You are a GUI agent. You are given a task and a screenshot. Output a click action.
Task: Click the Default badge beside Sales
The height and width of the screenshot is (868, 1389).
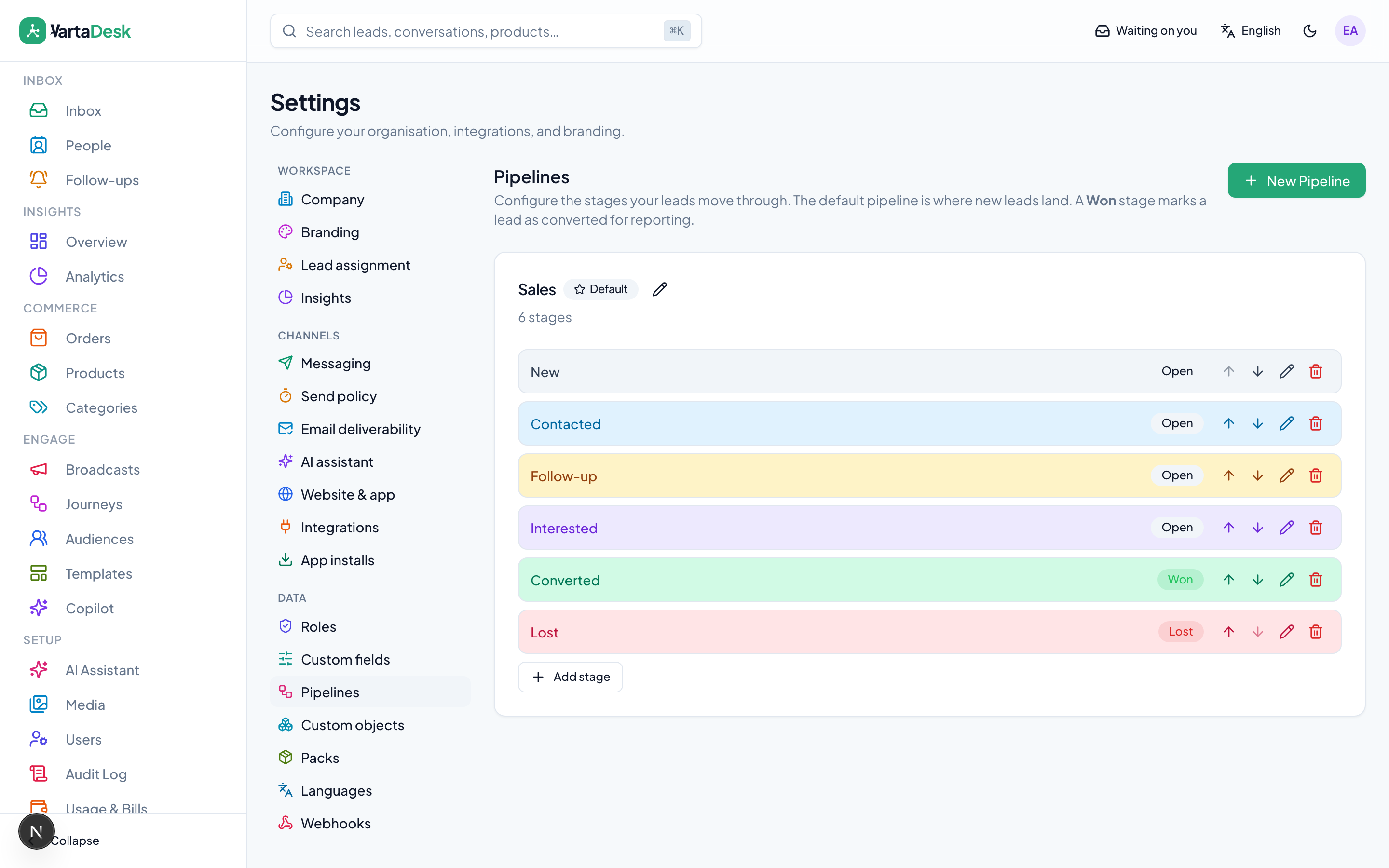600,289
